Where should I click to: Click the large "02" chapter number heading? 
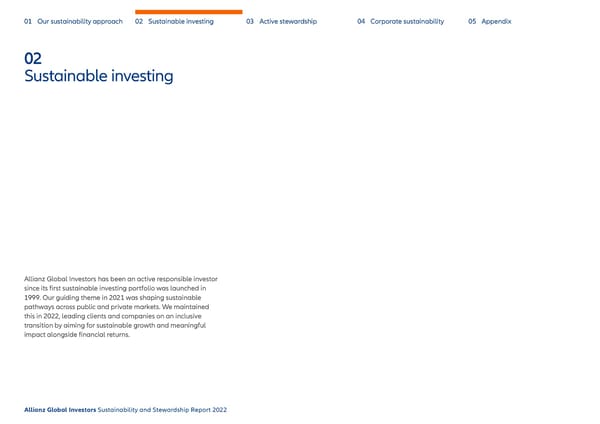click(x=33, y=58)
